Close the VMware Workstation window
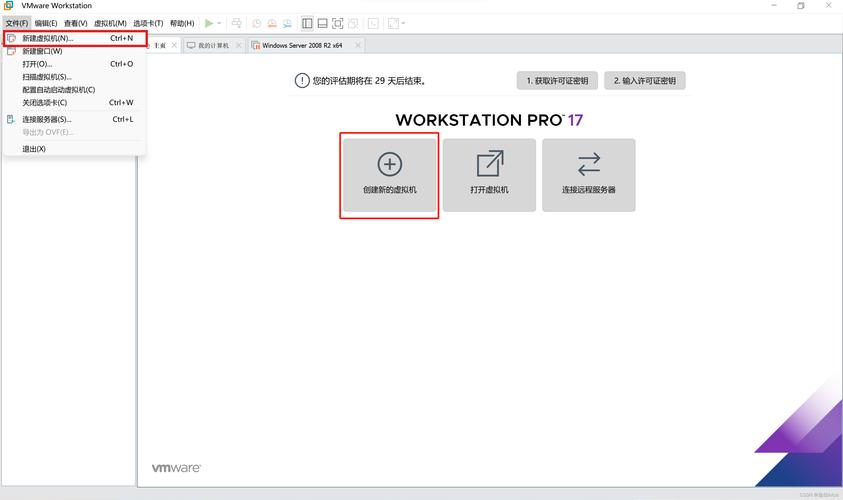Viewport: 843px width, 500px height. (828, 5)
